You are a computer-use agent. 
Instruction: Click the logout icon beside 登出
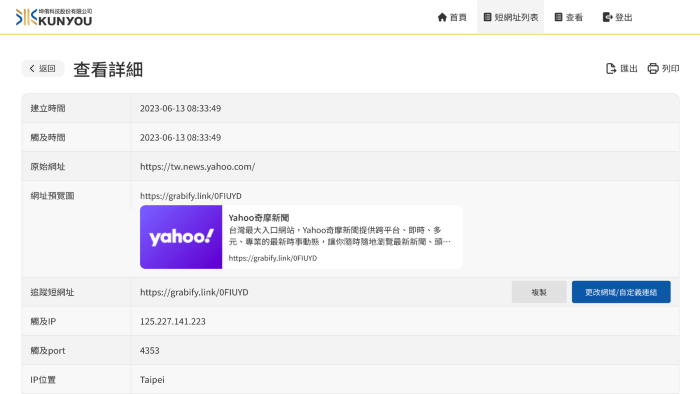607,17
